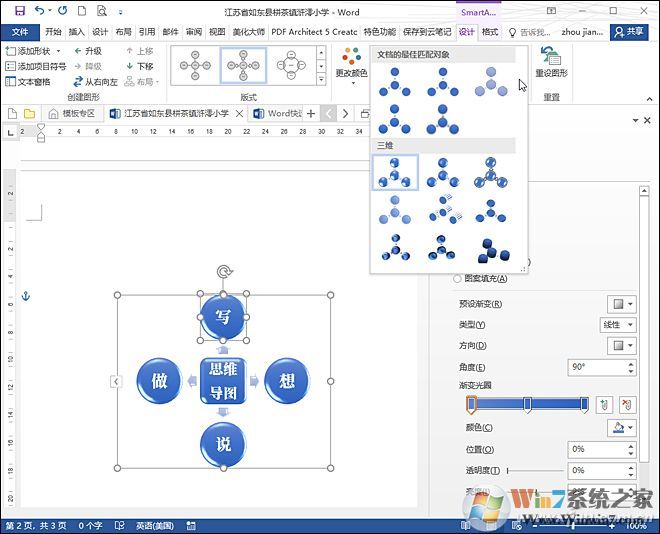
Task: Add a gradient stop button
Action: click(603, 404)
